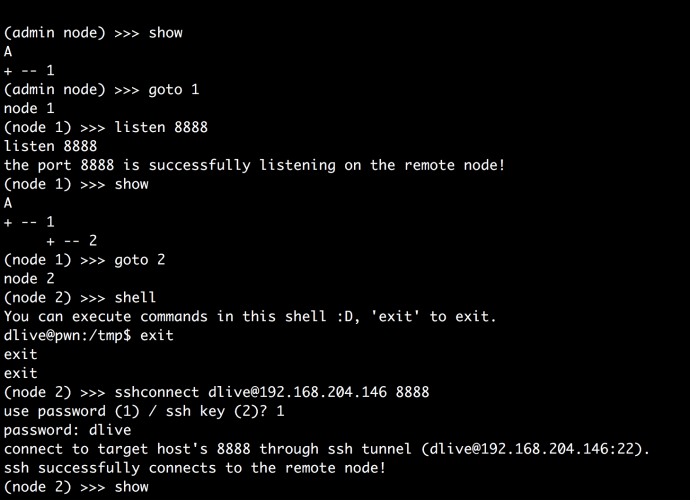
Task: Click the 'shell' command at node 2 prompt
Action: tap(135, 298)
